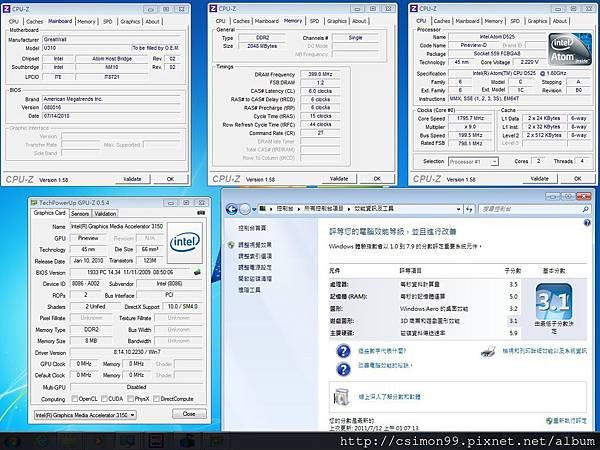Click the GPU-Z screenshot camera icon
Viewport: 600px width, 450px height.
click(x=201, y=213)
